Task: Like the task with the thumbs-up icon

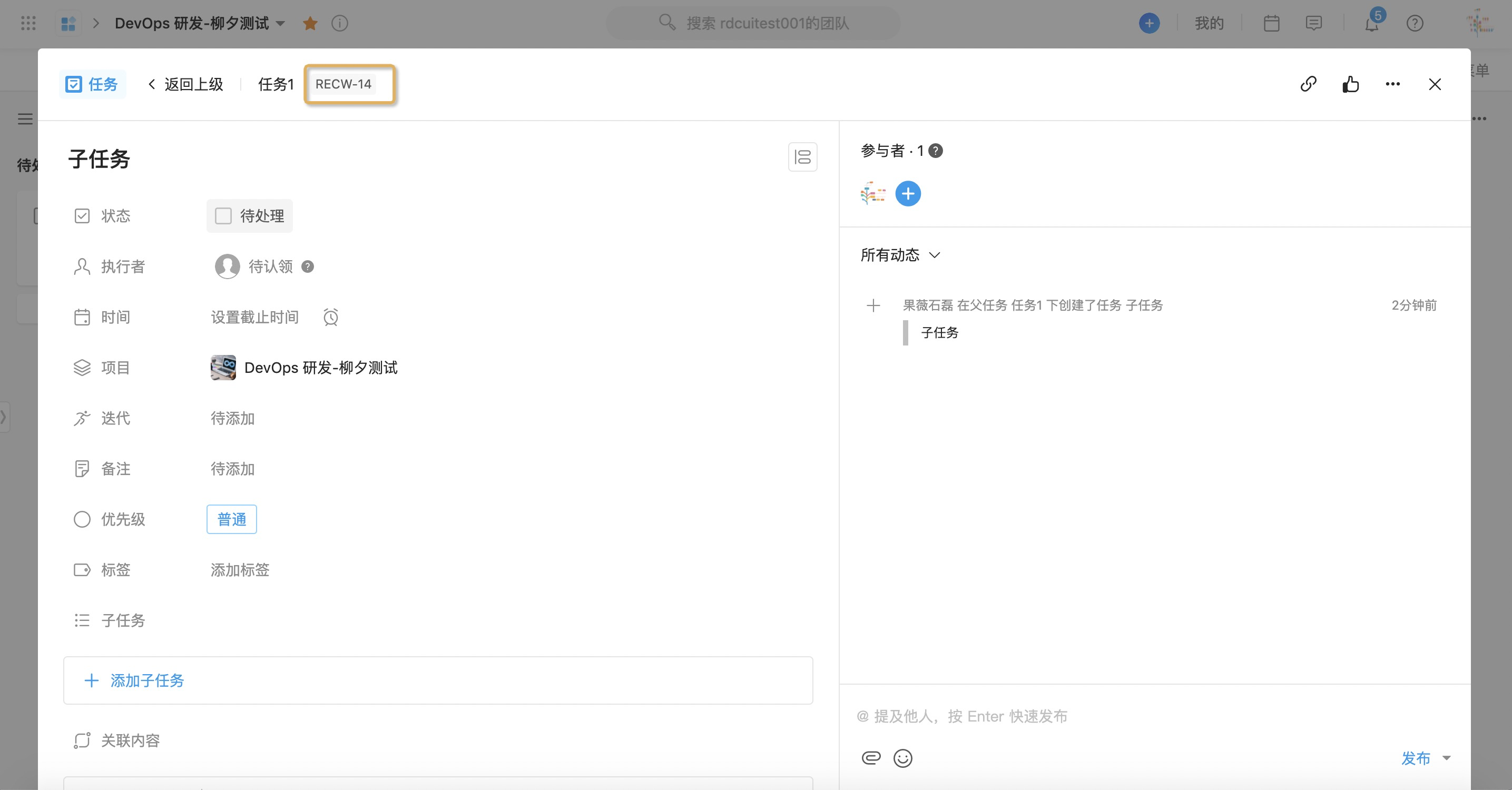Action: (1351, 84)
